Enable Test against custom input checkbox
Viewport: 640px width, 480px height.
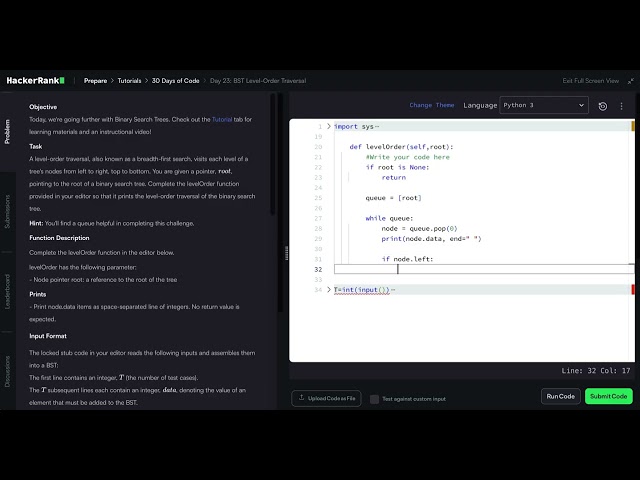click(374, 399)
